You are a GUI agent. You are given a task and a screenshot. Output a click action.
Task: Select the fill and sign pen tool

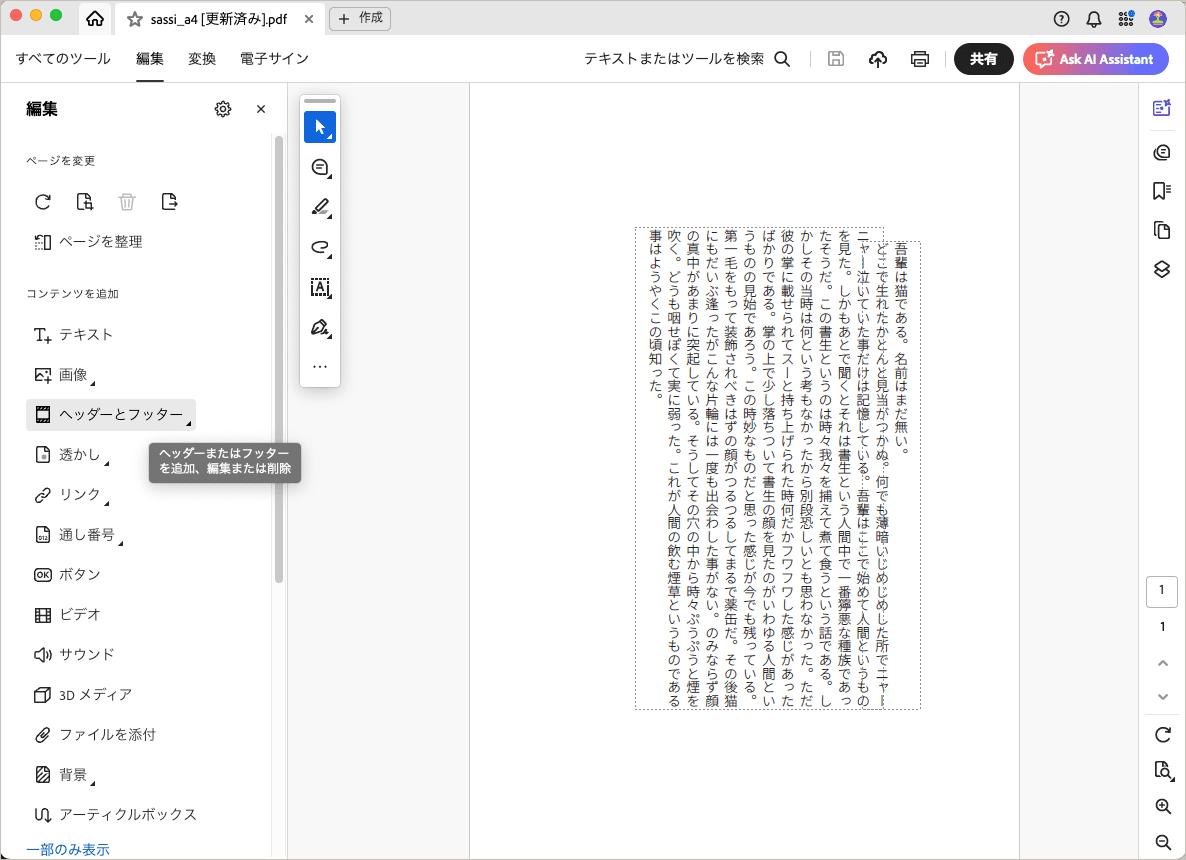[x=320, y=328]
